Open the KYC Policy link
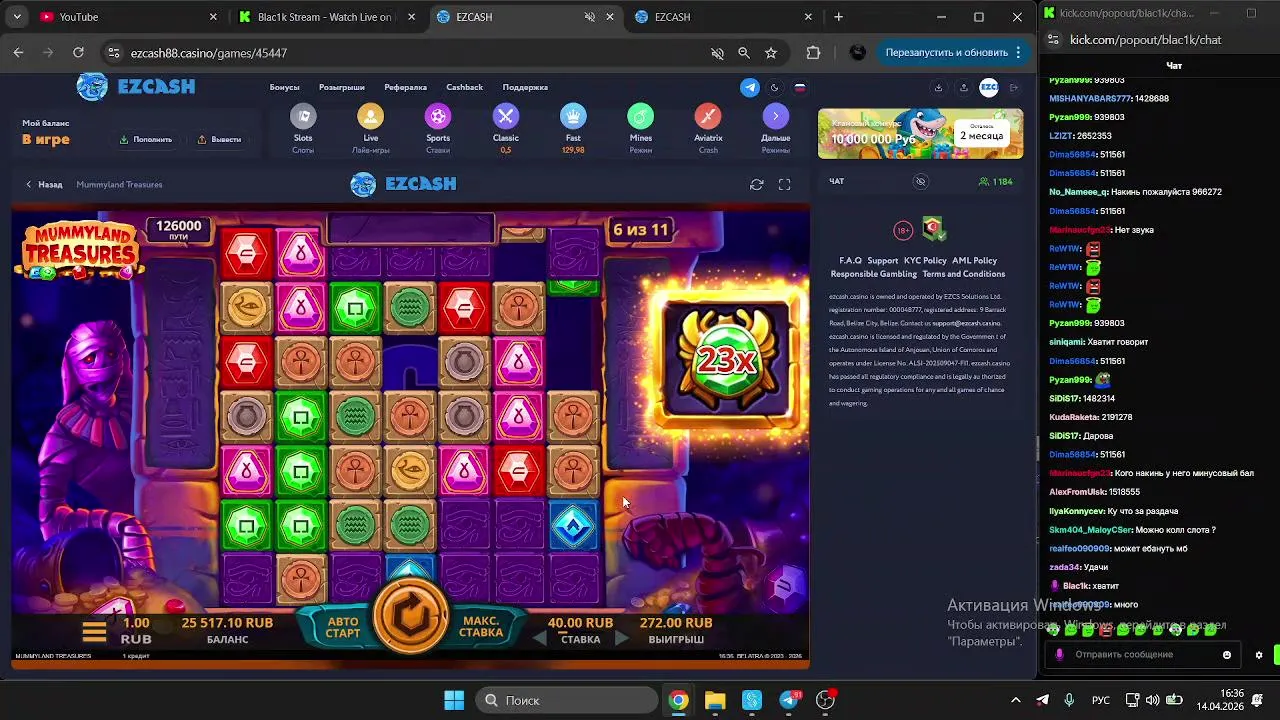Viewport: 1280px width, 720px height. click(925, 261)
